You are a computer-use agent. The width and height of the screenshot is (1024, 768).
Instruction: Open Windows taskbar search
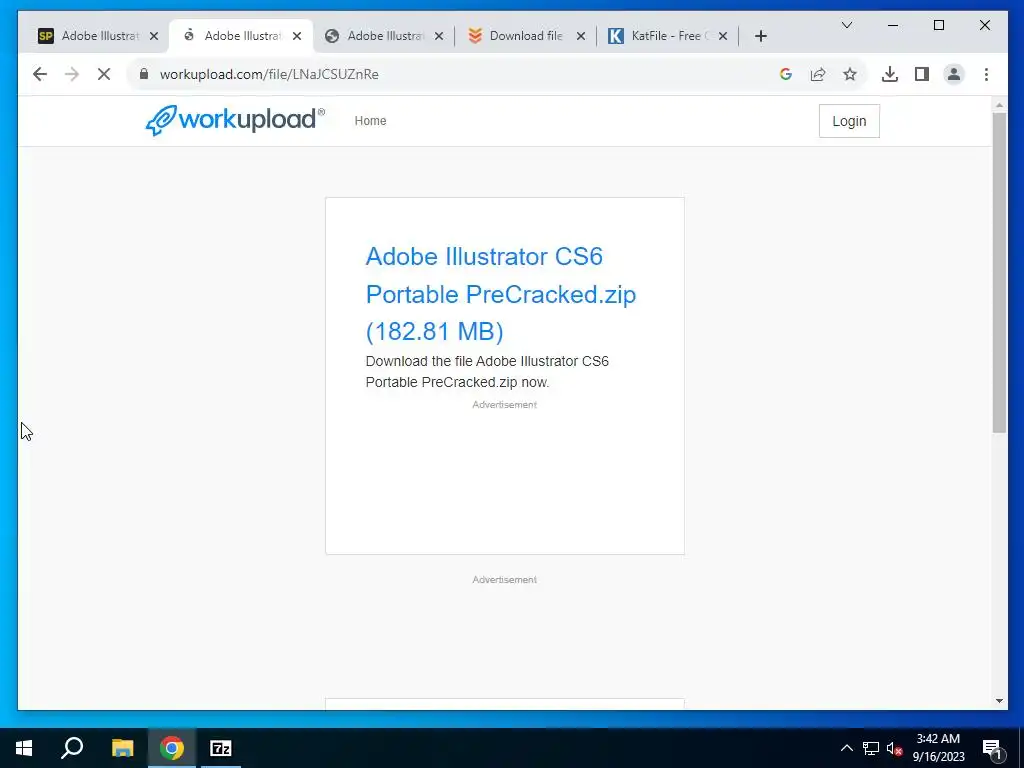[72, 748]
